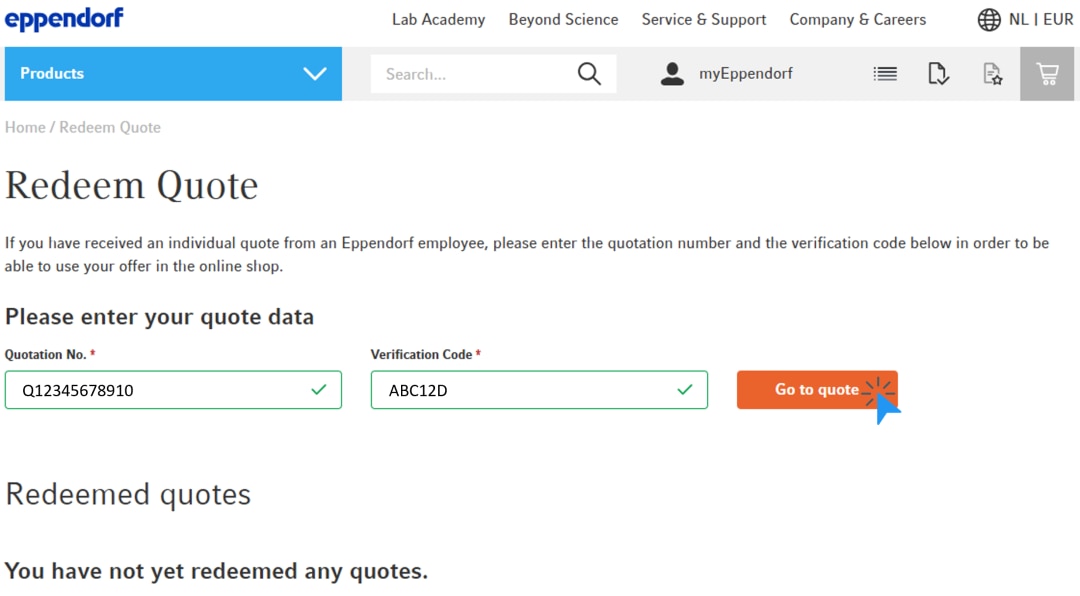Image resolution: width=1080 pixels, height=596 pixels.
Task: Click into the Search box
Action: coord(470,74)
